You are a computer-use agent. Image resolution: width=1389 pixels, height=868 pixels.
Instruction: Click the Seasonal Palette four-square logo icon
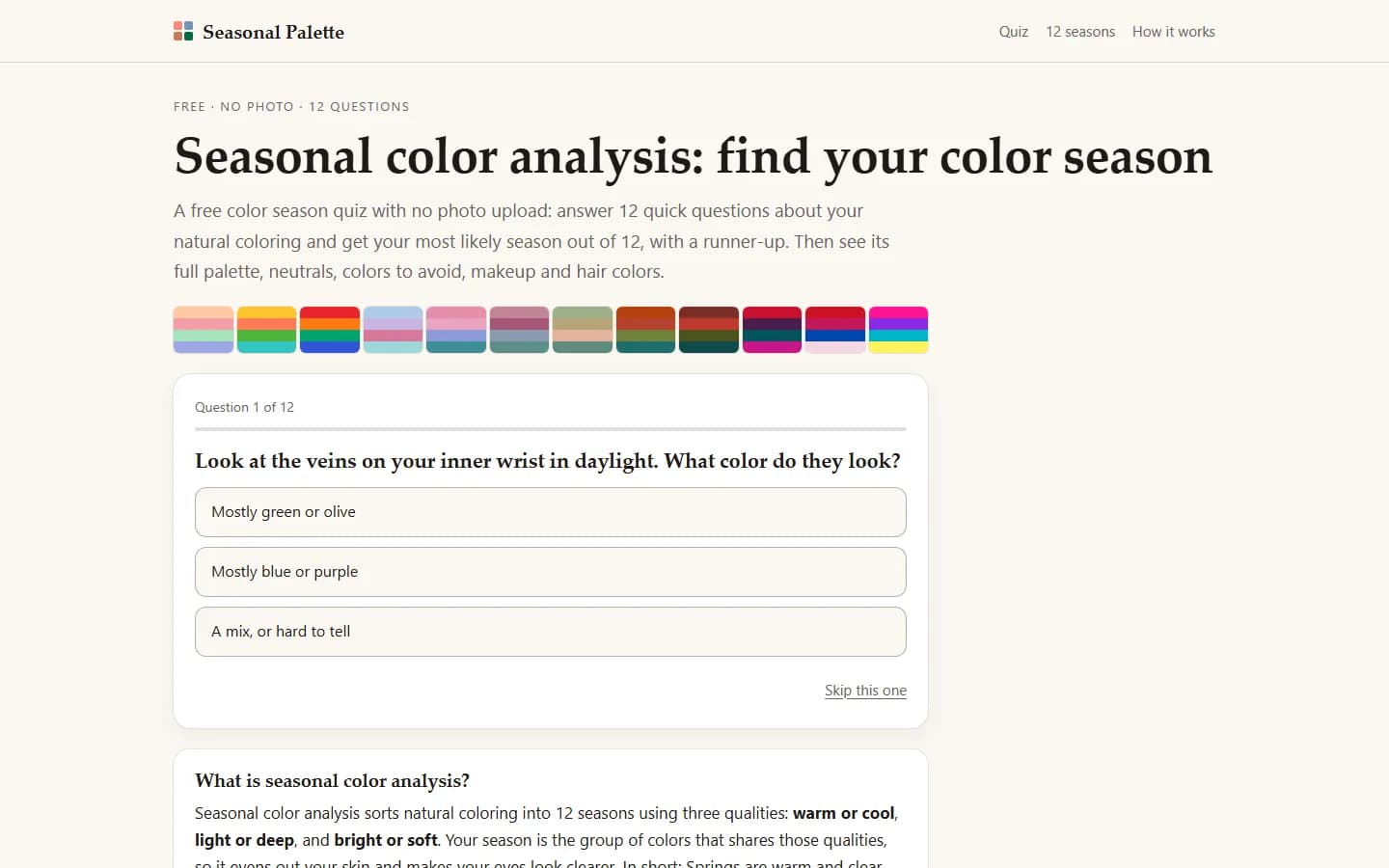[183, 32]
